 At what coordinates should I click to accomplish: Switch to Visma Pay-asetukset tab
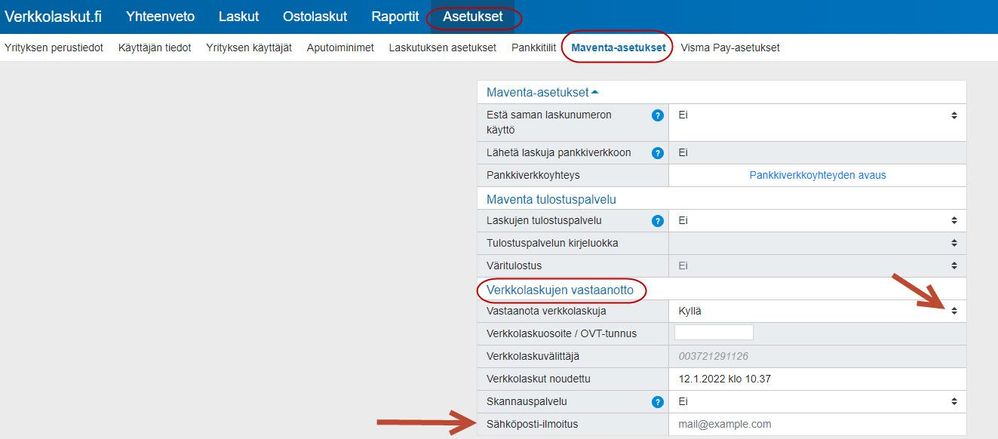[x=730, y=47]
